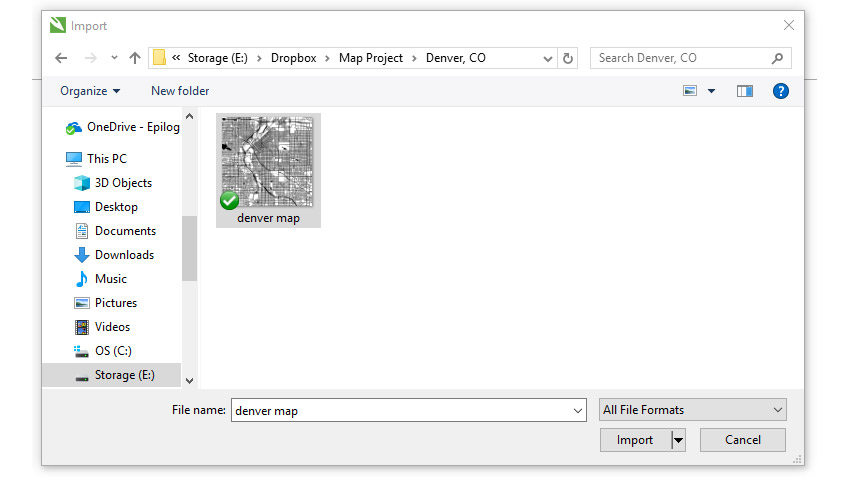Expand the All File Formats dropdown
The image size is (850, 477).
click(x=777, y=410)
